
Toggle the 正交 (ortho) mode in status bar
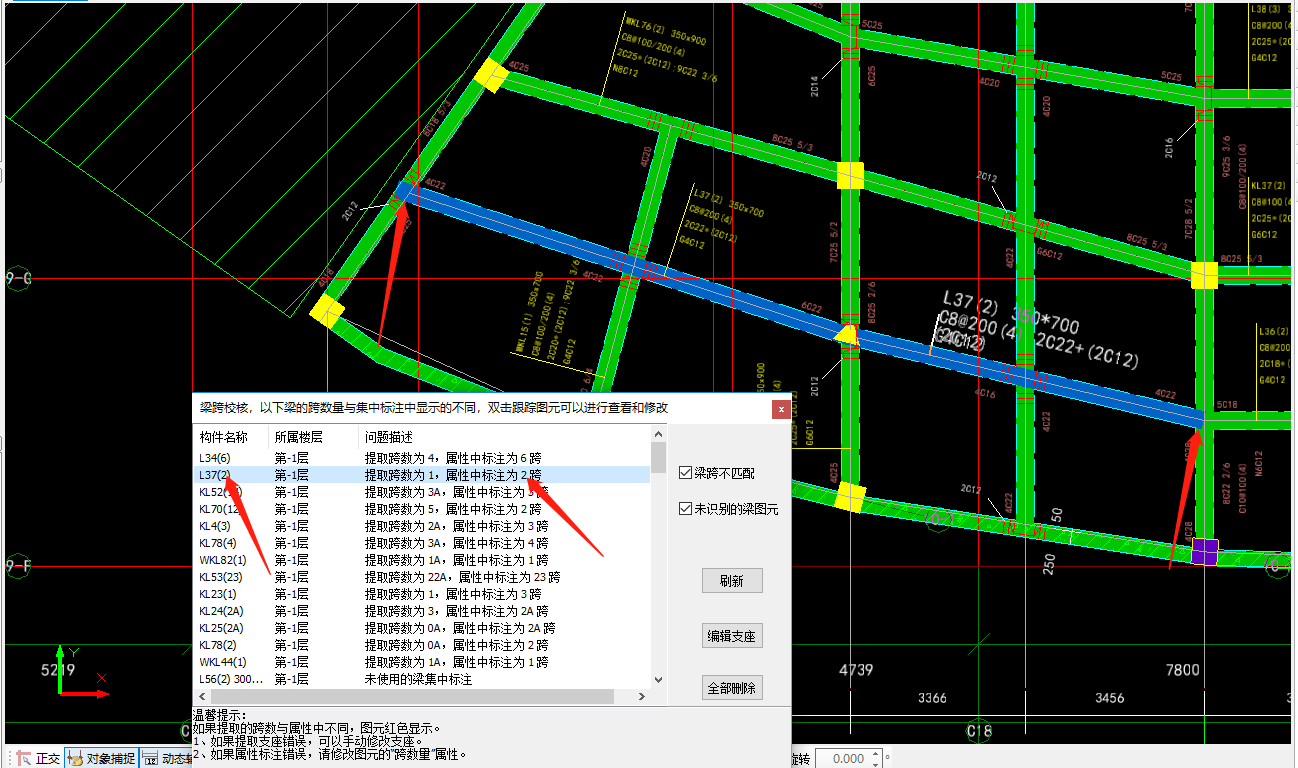click(38, 758)
